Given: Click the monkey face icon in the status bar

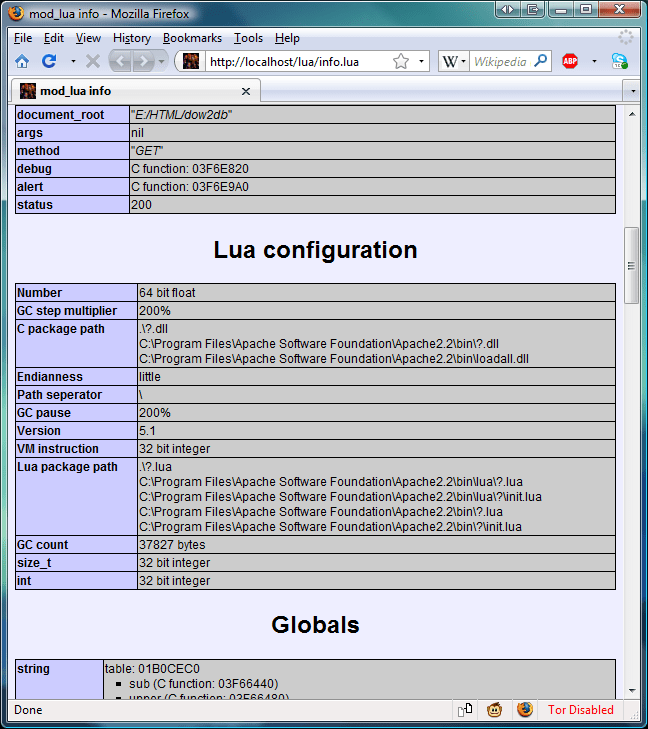Looking at the screenshot, I should [494, 710].
